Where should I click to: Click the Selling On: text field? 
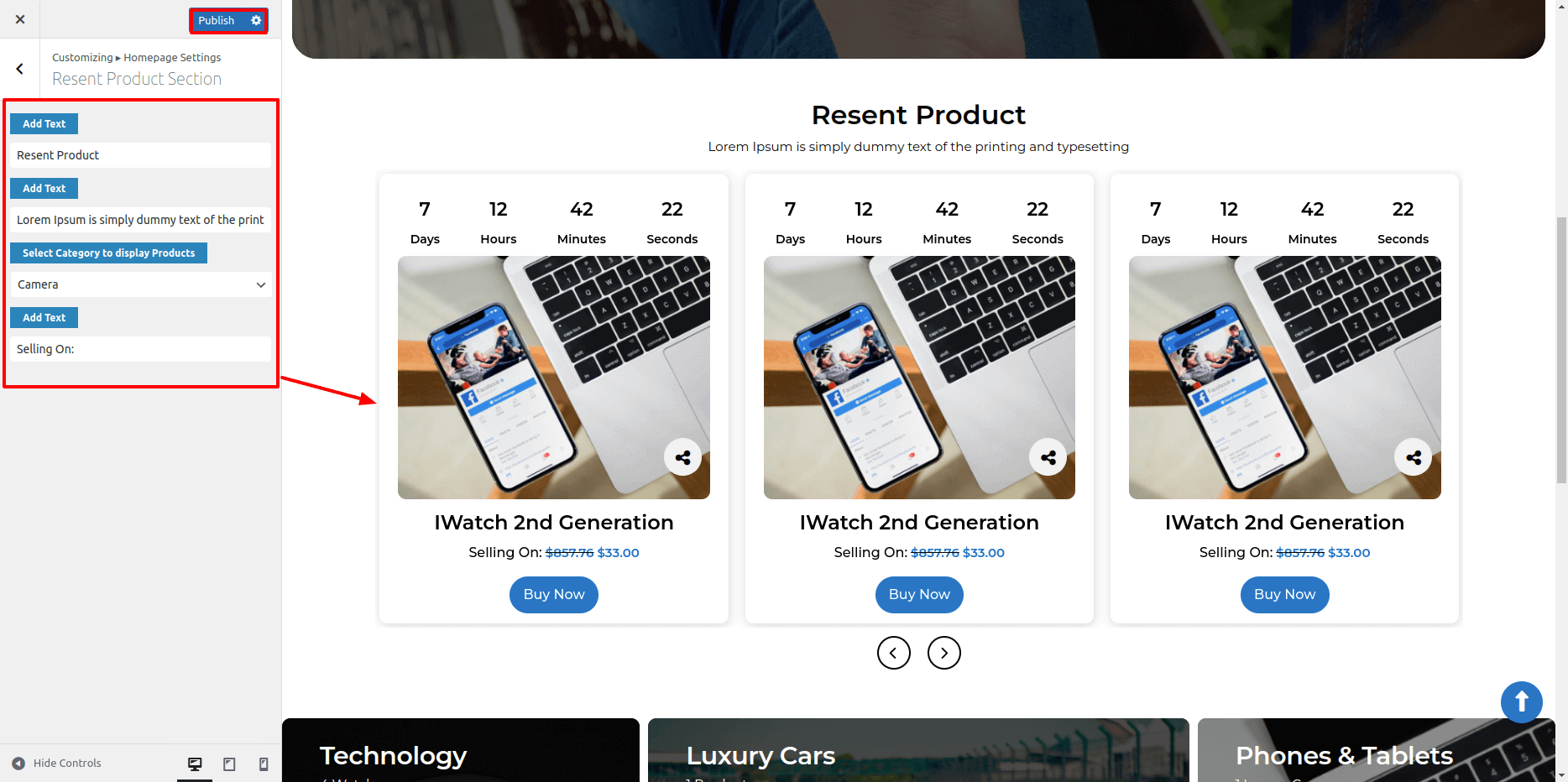click(x=141, y=349)
